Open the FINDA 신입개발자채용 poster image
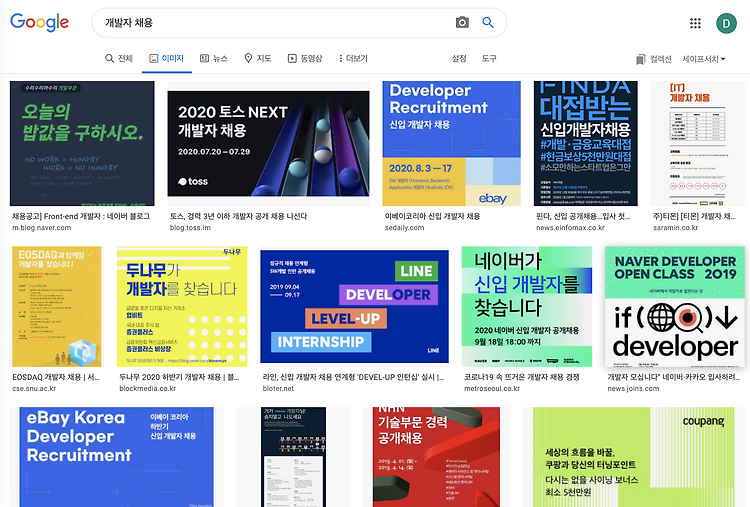This screenshot has height=507, width=750. click(x=585, y=143)
